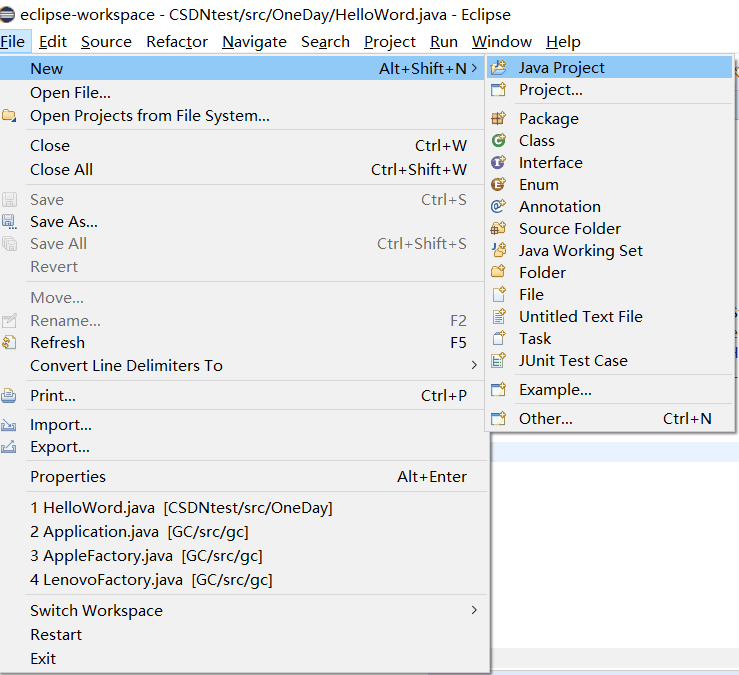
Task: Click the Folder icon in submenu
Action: pos(498,272)
